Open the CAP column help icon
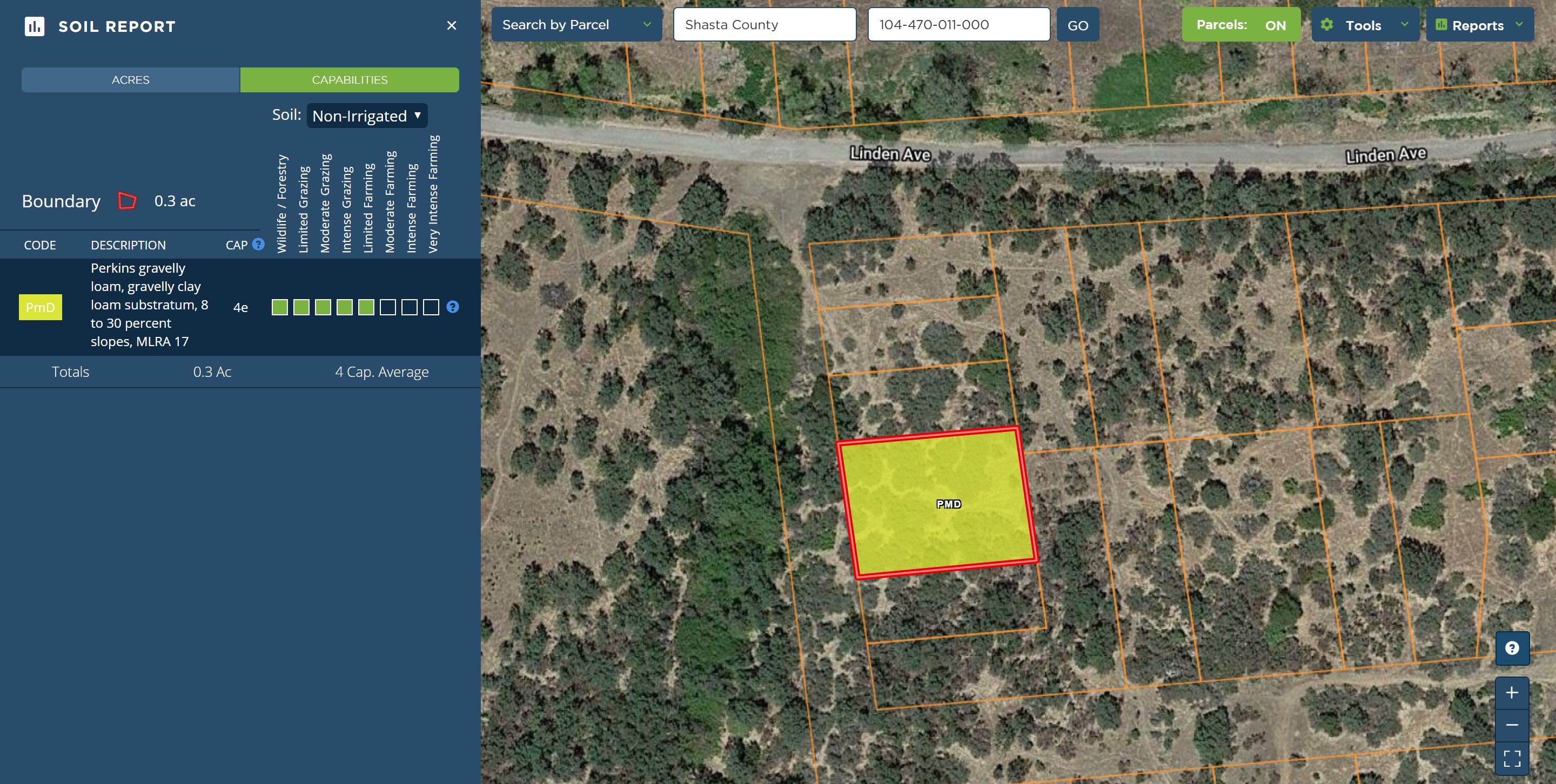This screenshot has width=1556, height=784. click(259, 245)
